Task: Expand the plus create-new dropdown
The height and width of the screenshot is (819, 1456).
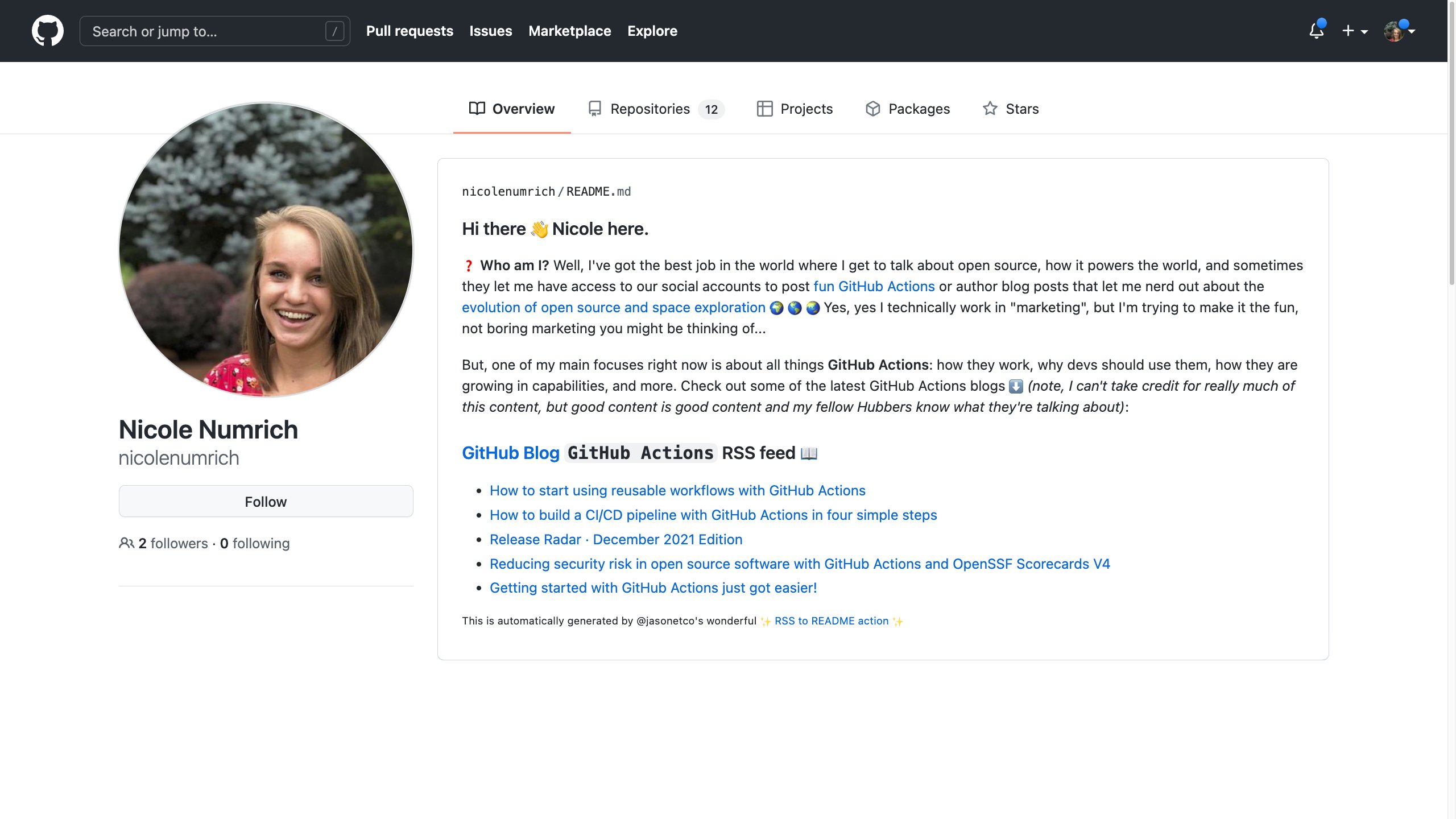Action: (x=1354, y=31)
